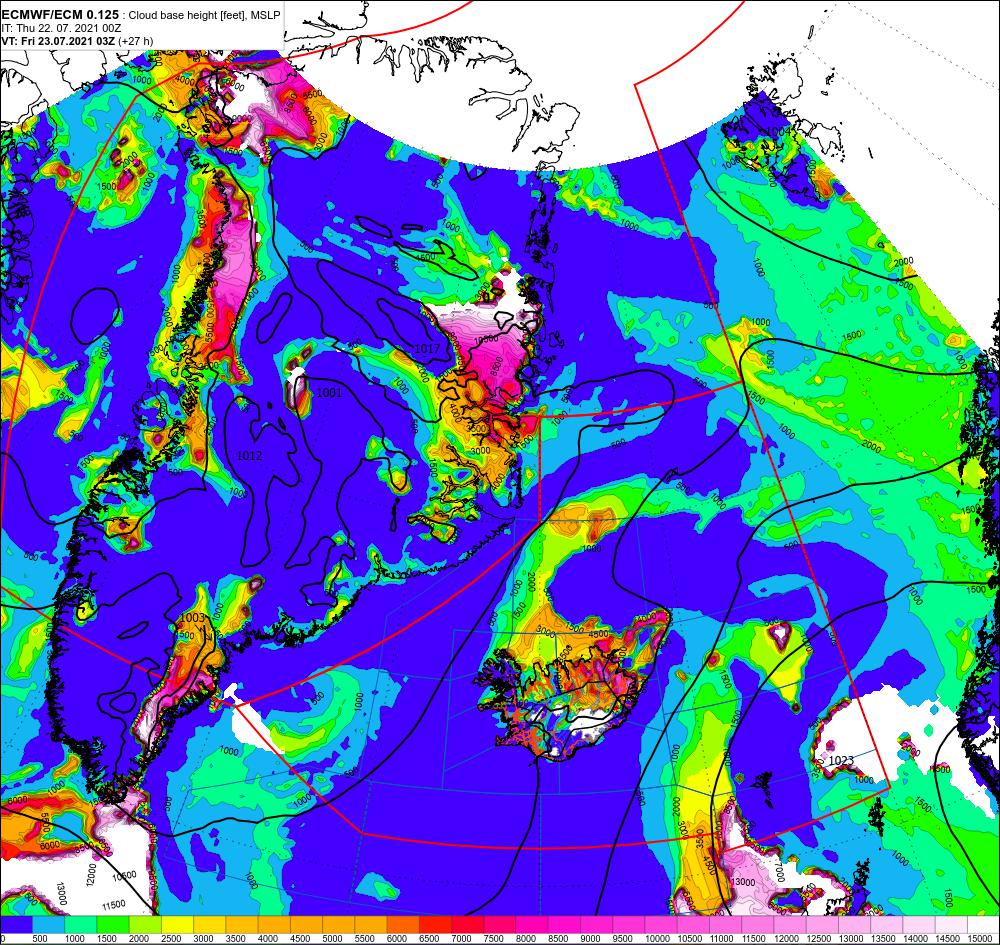1000x945 pixels.
Task: Click the 'ECMWF/ECM 0.125' model title
Action: pyautogui.click(x=60, y=15)
